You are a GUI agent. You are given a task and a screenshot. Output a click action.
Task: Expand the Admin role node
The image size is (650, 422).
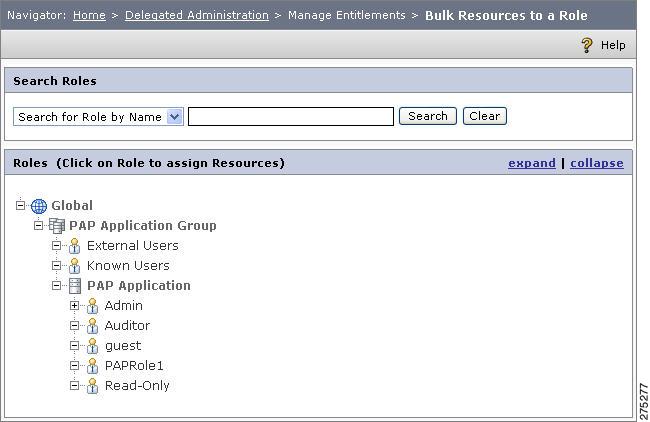coord(74,306)
